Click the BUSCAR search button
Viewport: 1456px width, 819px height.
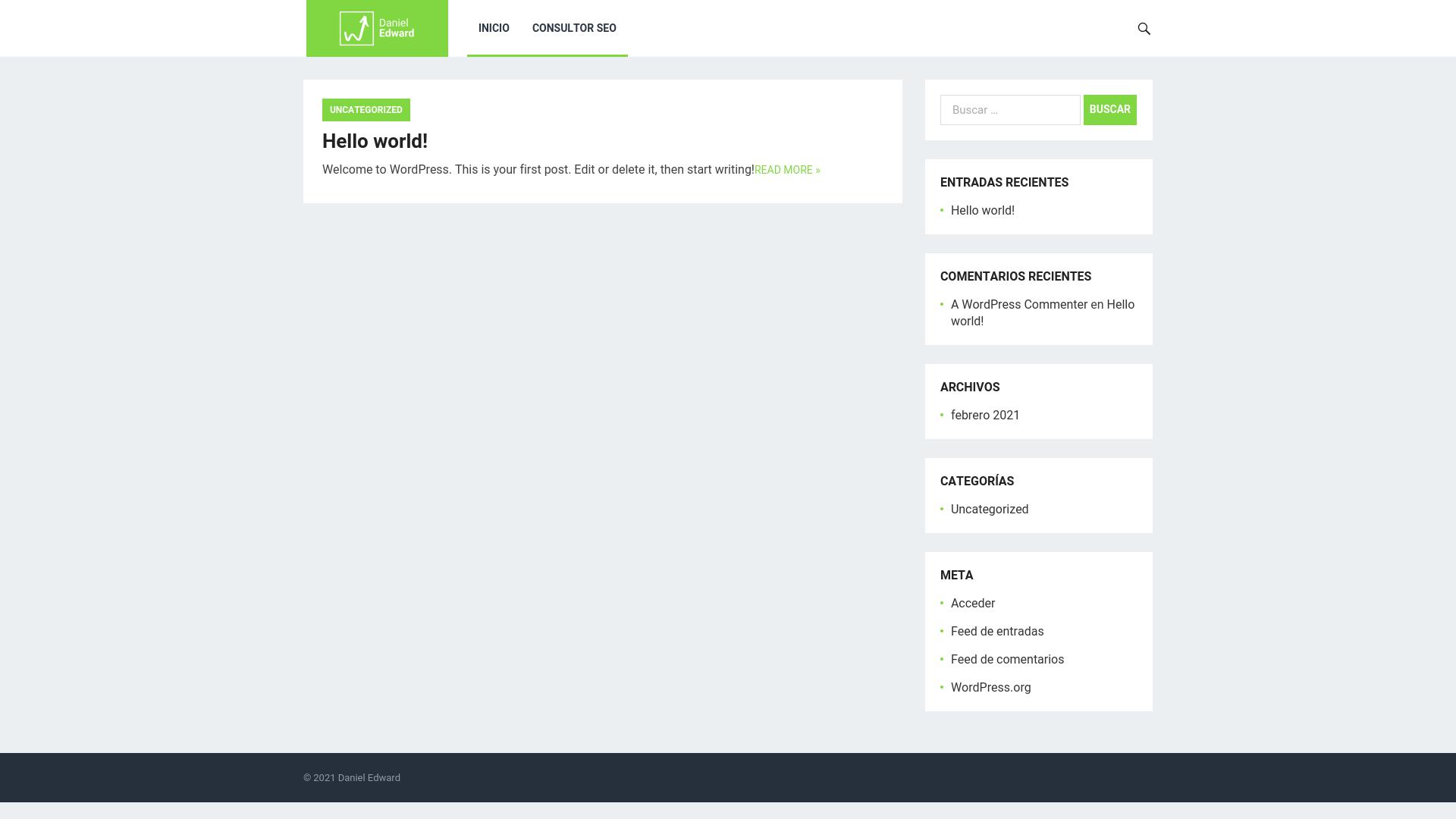point(1110,110)
